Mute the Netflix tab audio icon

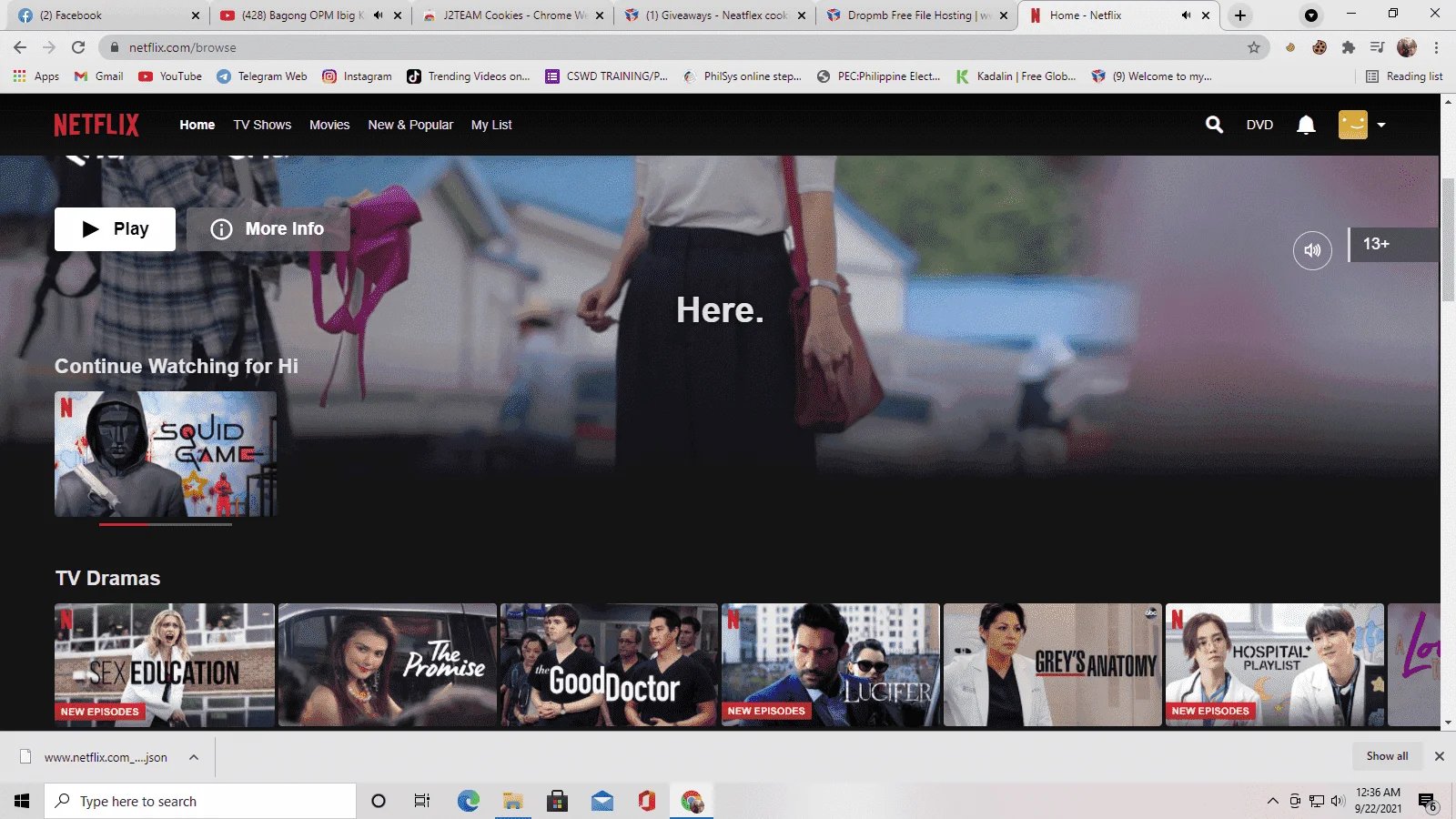1186,15
